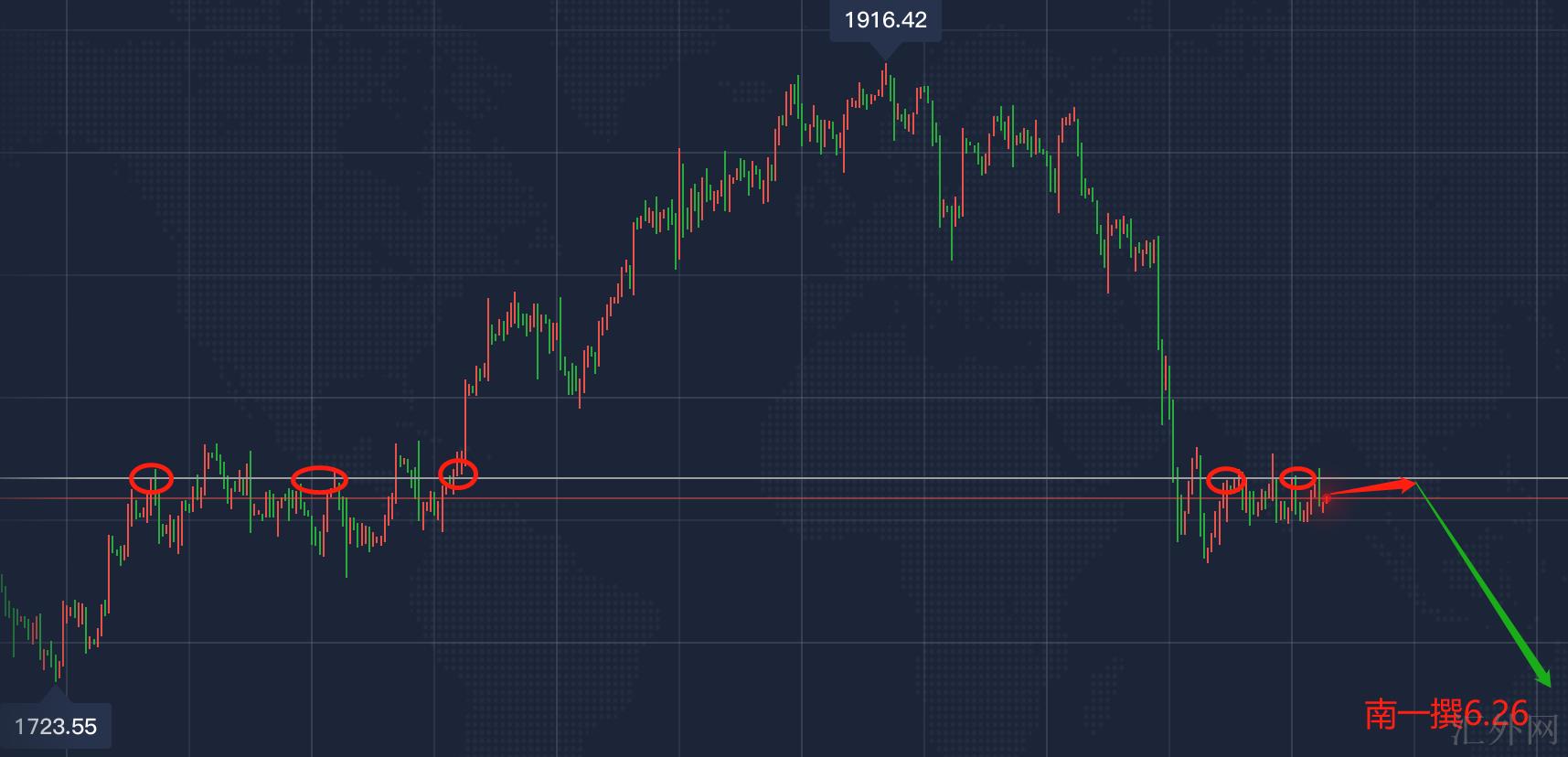Click the glowing red current price dot
The image size is (1568, 757).
(x=1327, y=496)
